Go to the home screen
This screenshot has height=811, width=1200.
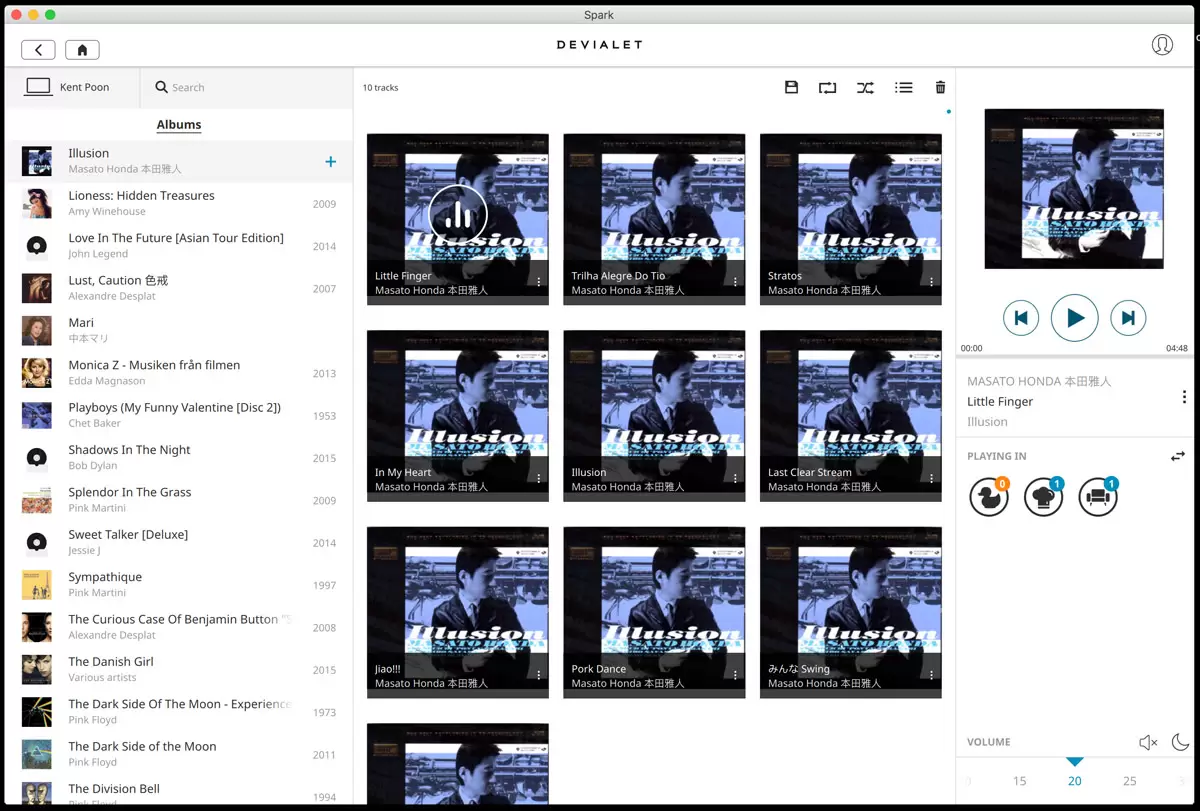click(x=82, y=50)
